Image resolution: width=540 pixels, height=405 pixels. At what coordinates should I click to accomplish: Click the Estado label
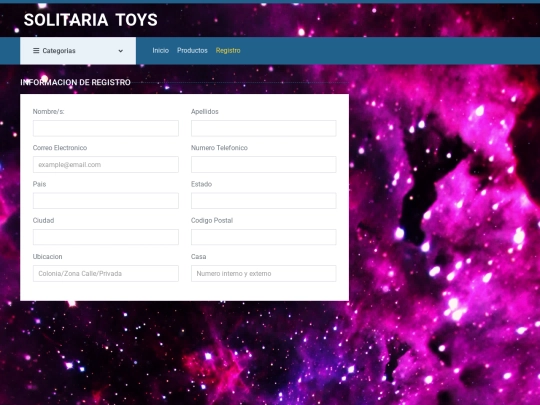(x=201, y=184)
